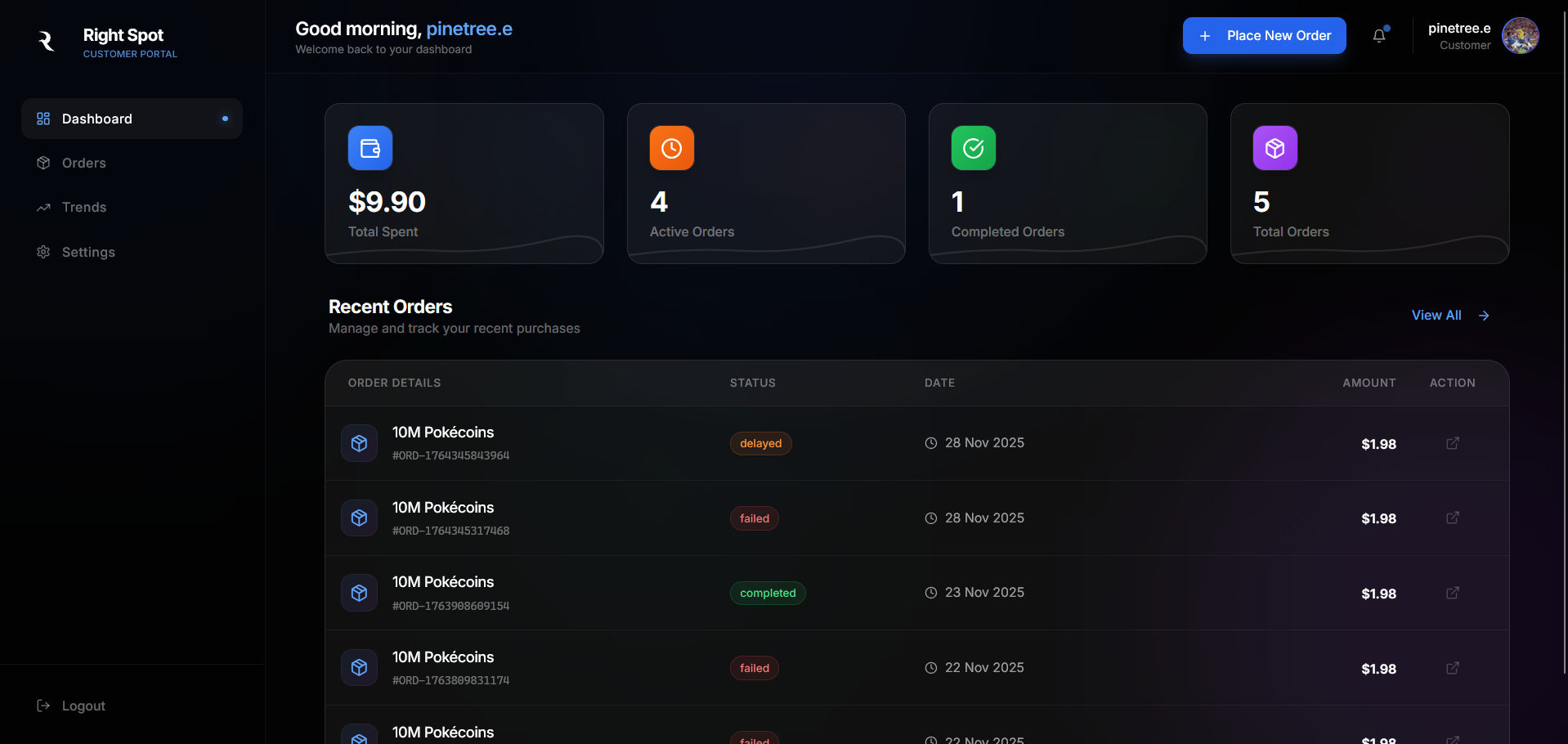Image resolution: width=1568 pixels, height=744 pixels.
Task: Go to Orders in the sidebar
Action: 84,163
